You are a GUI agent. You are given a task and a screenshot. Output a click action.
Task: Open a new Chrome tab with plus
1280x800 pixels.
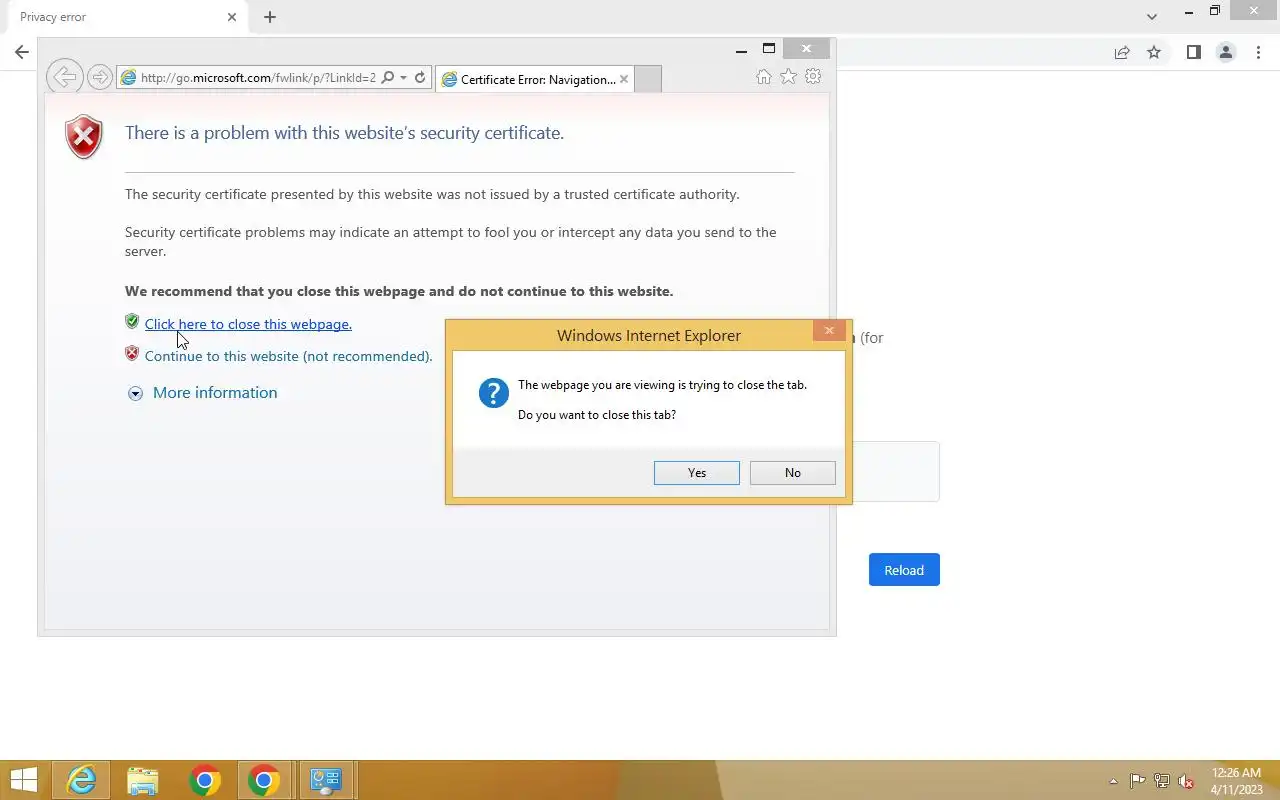pos(270,17)
